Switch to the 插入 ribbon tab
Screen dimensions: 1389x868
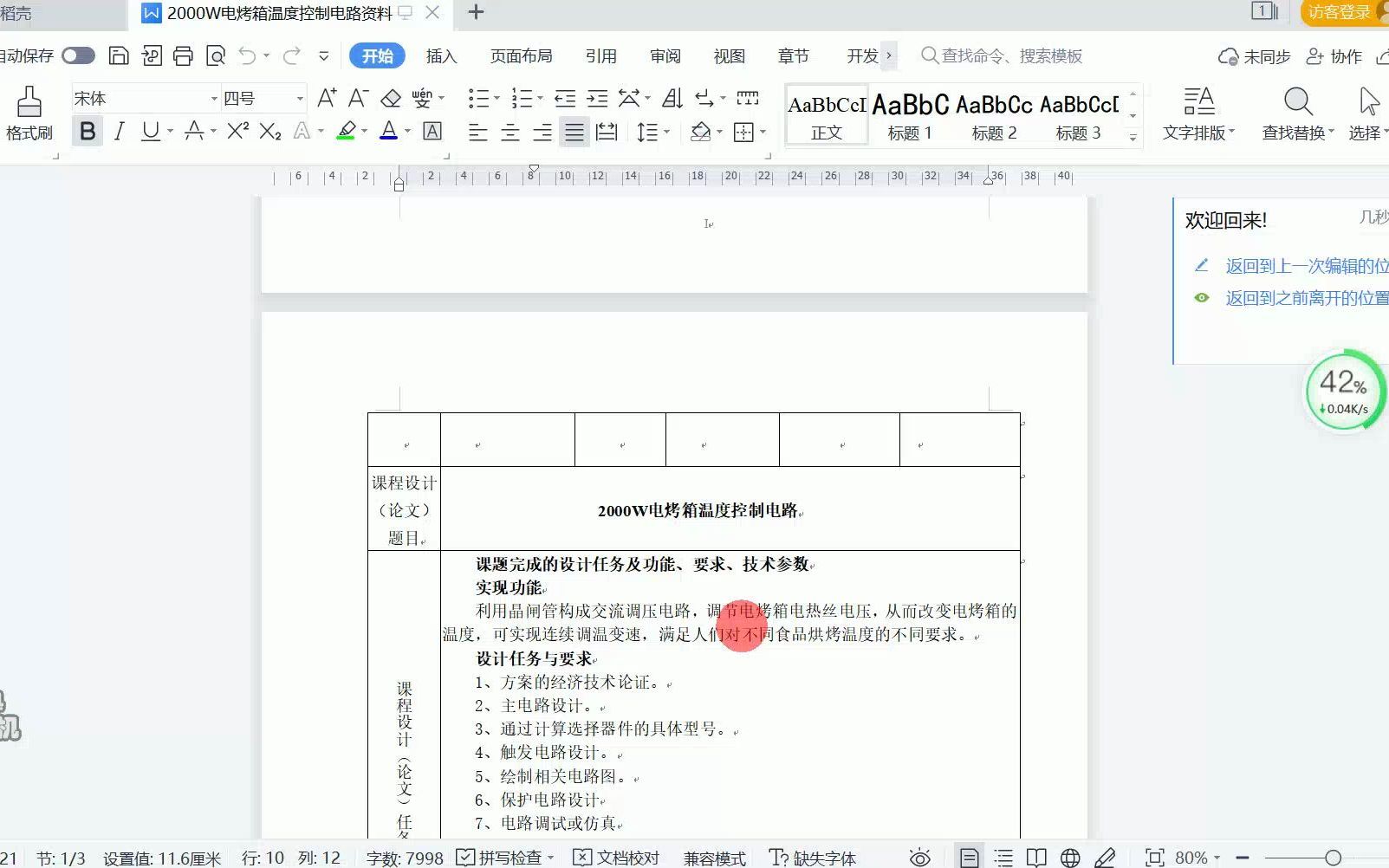pyautogui.click(x=442, y=55)
